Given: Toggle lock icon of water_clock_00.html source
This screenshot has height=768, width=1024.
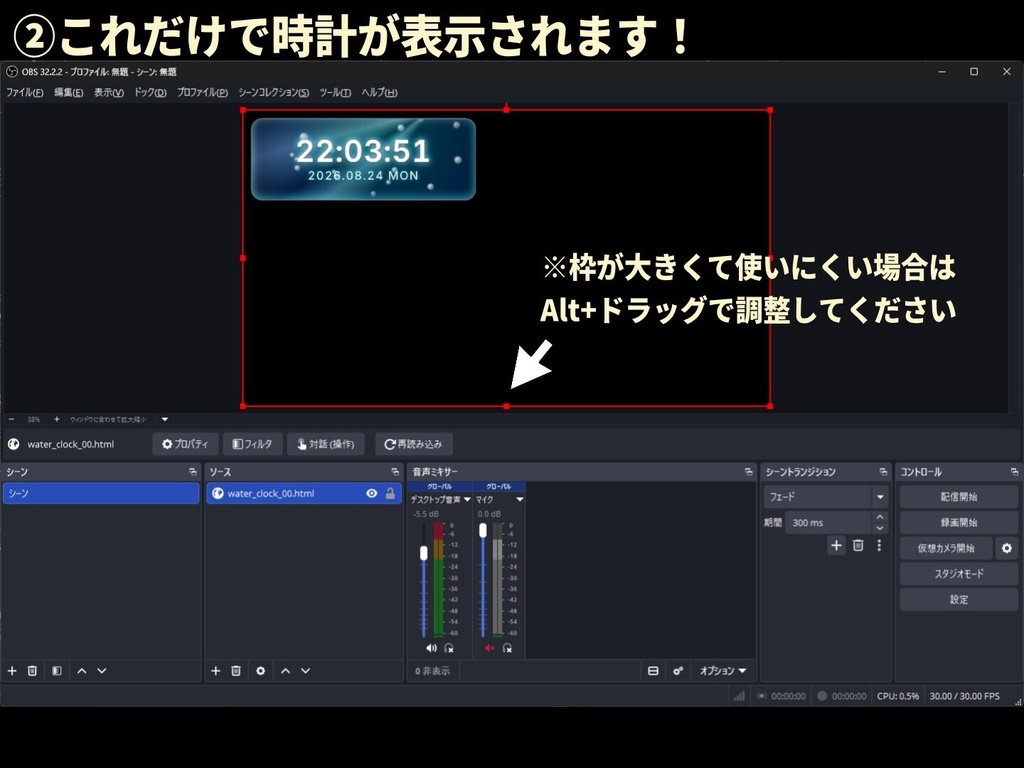Looking at the screenshot, I should 390,493.
